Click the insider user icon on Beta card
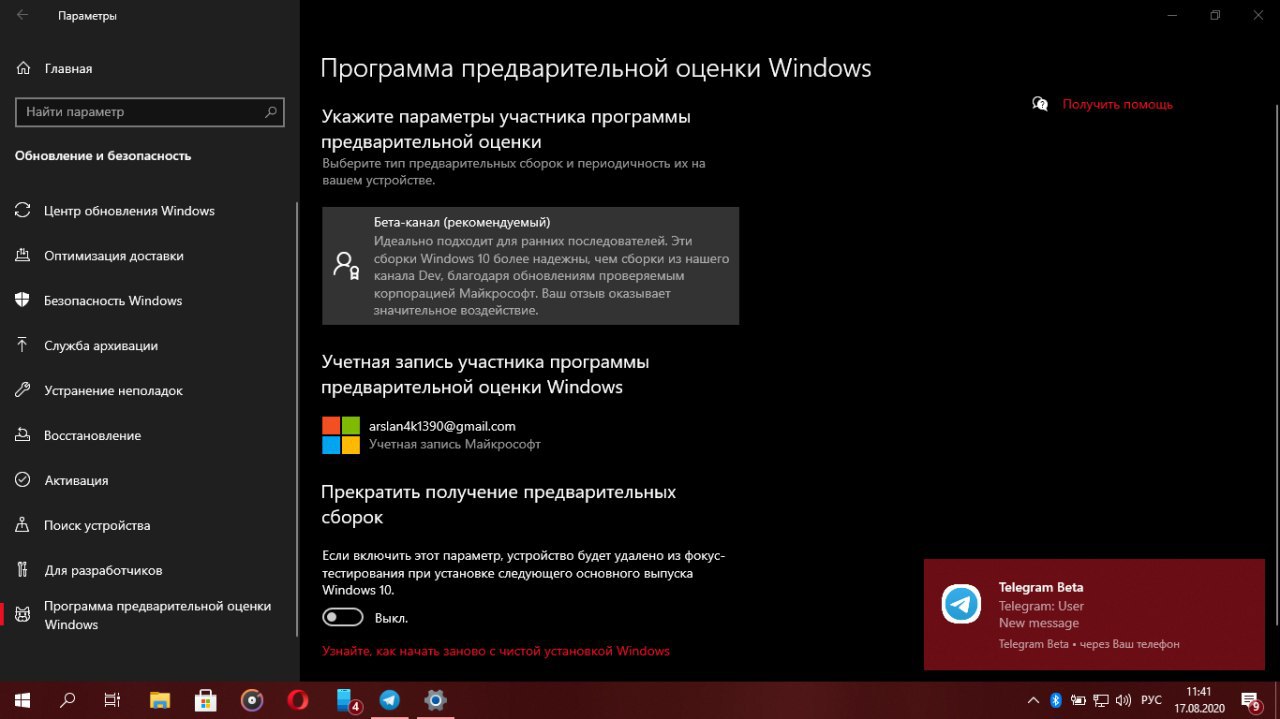This screenshot has height=719, width=1280. (x=346, y=266)
